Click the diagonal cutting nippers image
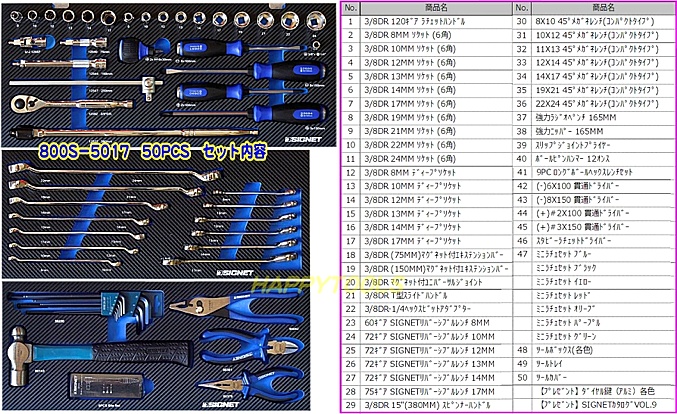Screen dimensions: 677x414 coord(253,346)
